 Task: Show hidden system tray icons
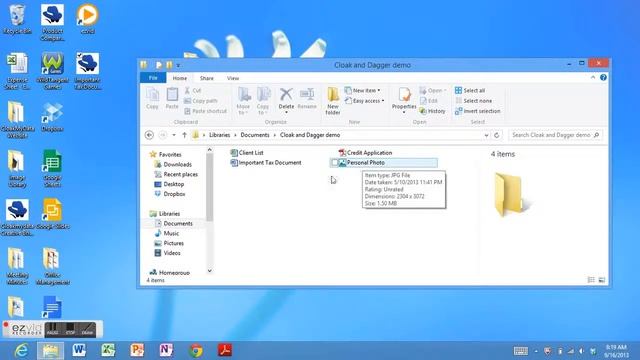pyautogui.click(x=536, y=351)
